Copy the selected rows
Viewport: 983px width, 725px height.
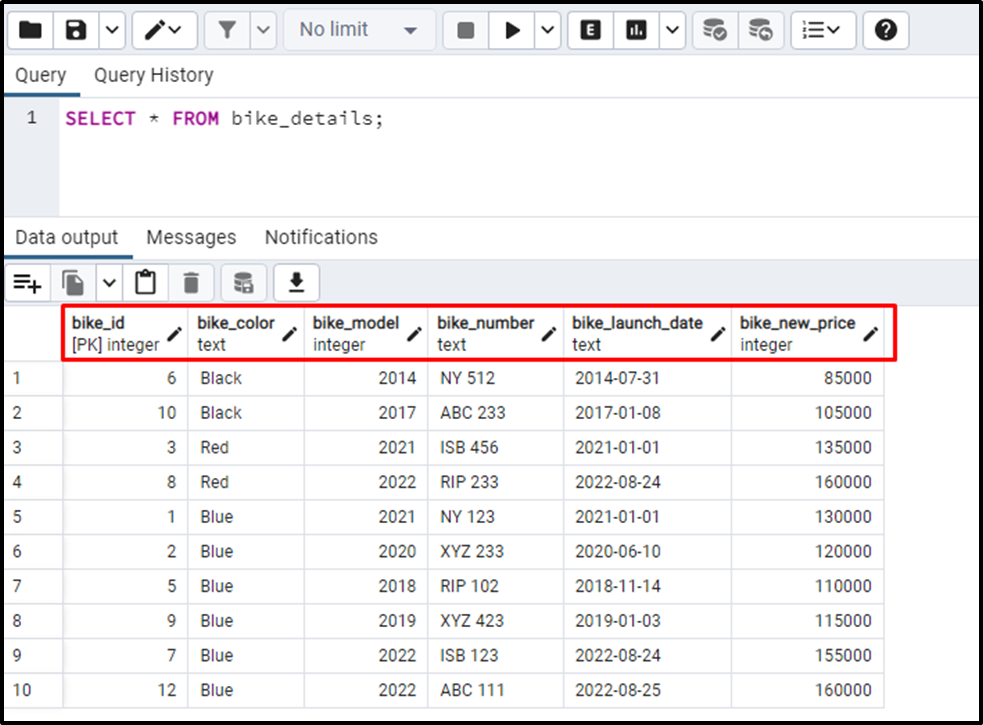click(72, 282)
